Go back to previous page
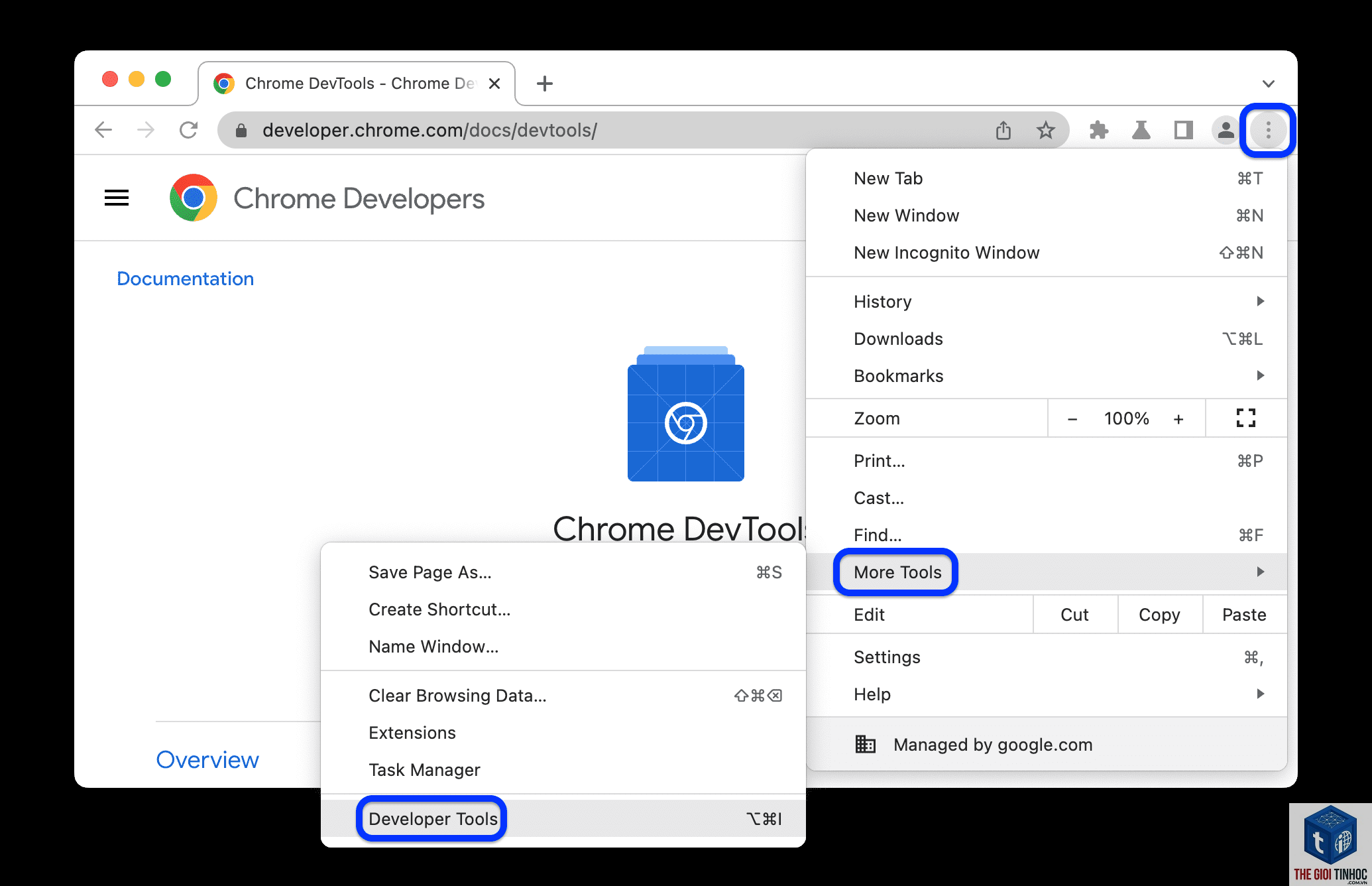Image resolution: width=1372 pixels, height=886 pixels. 103,130
